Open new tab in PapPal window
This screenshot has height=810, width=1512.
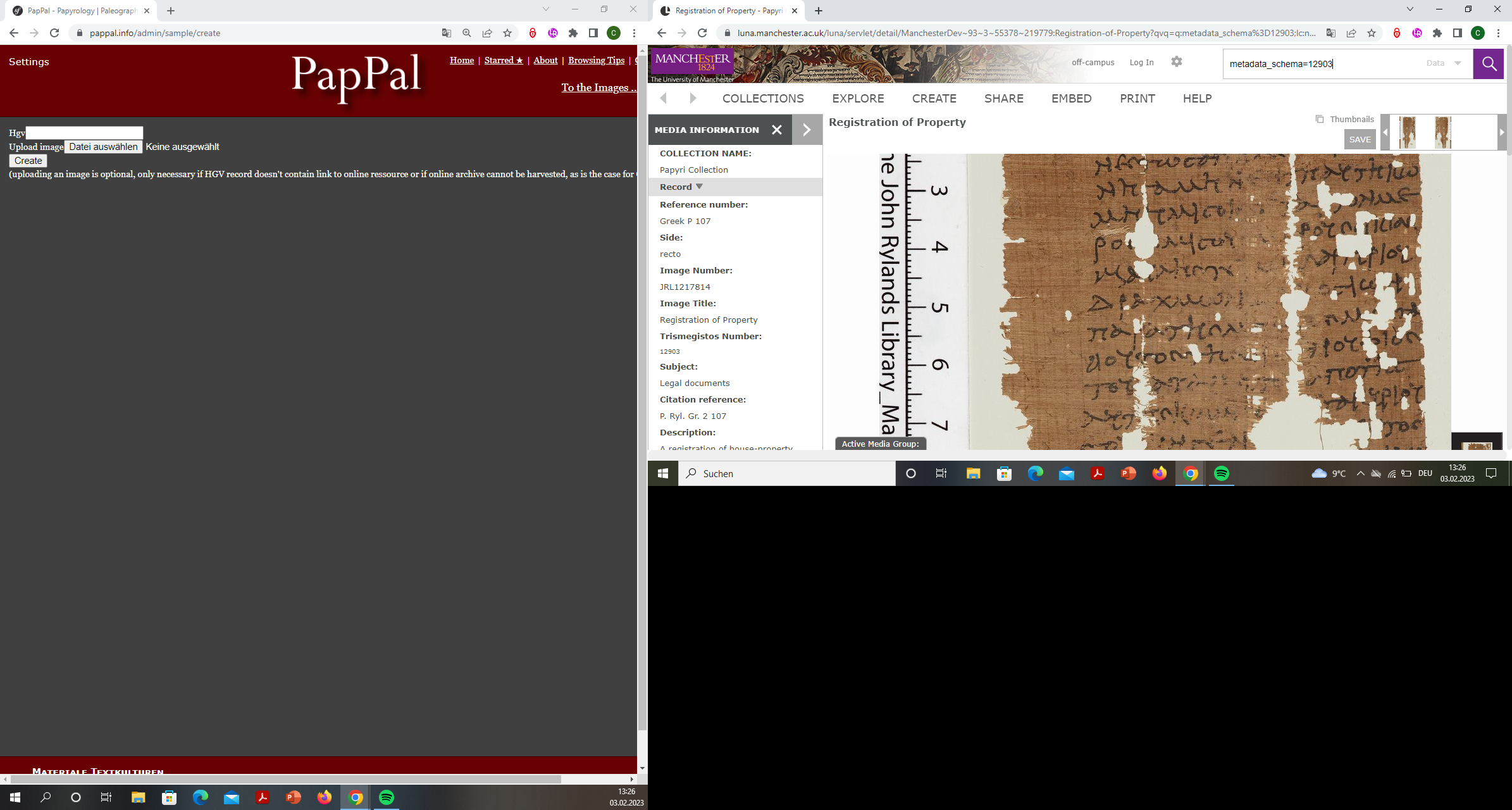pos(171,11)
